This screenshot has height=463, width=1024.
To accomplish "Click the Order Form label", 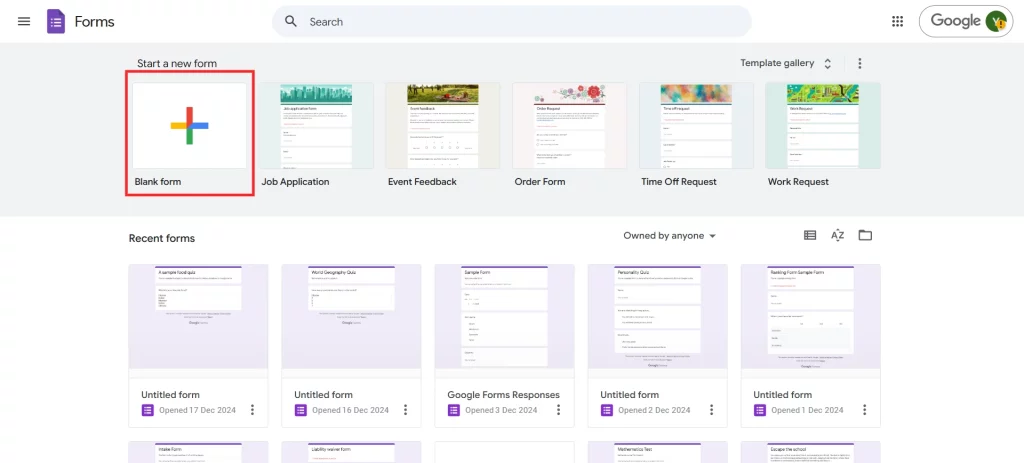I will click(540, 182).
